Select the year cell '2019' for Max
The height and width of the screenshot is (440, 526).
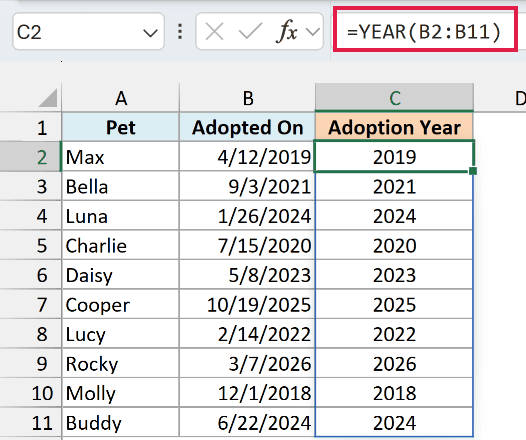point(394,157)
